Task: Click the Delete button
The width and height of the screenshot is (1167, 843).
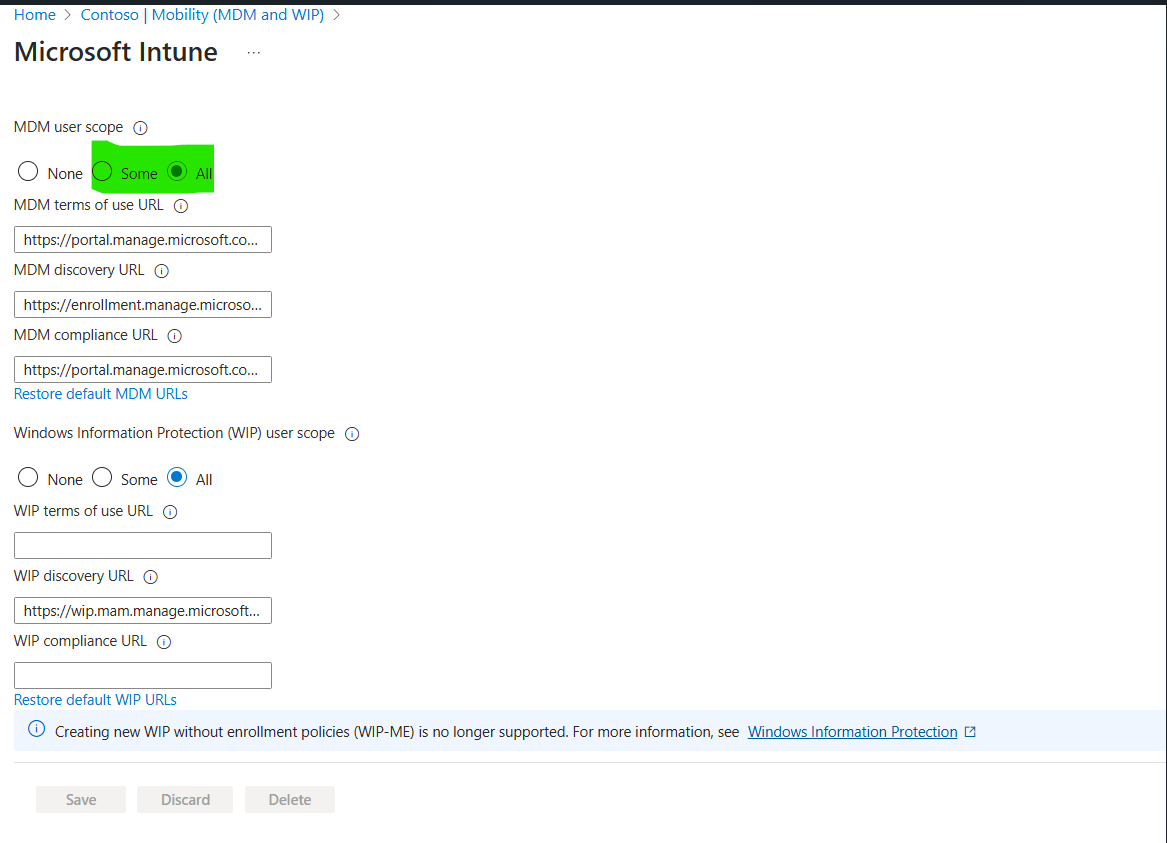Action: click(x=290, y=800)
